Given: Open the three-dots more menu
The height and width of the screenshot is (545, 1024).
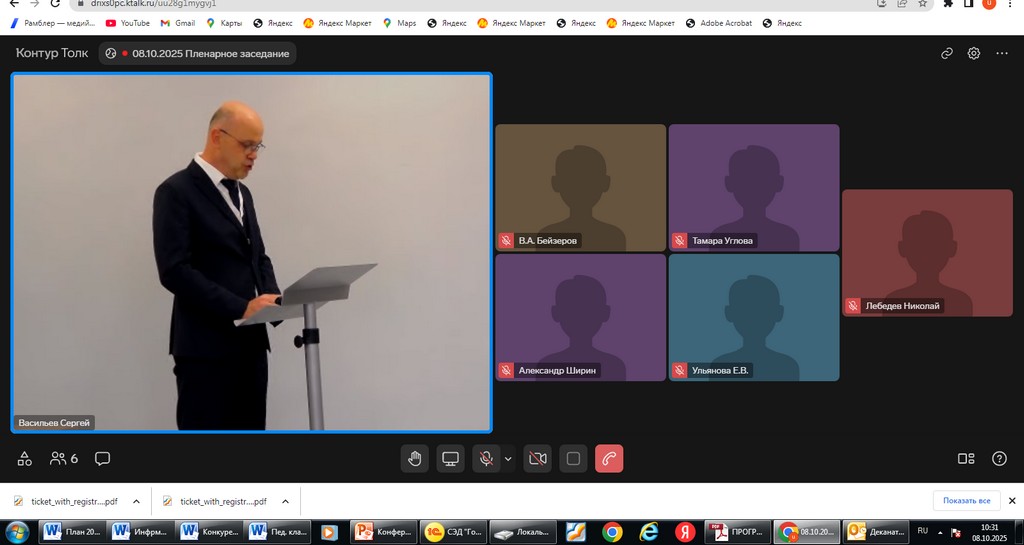Looking at the screenshot, I should (x=1002, y=54).
